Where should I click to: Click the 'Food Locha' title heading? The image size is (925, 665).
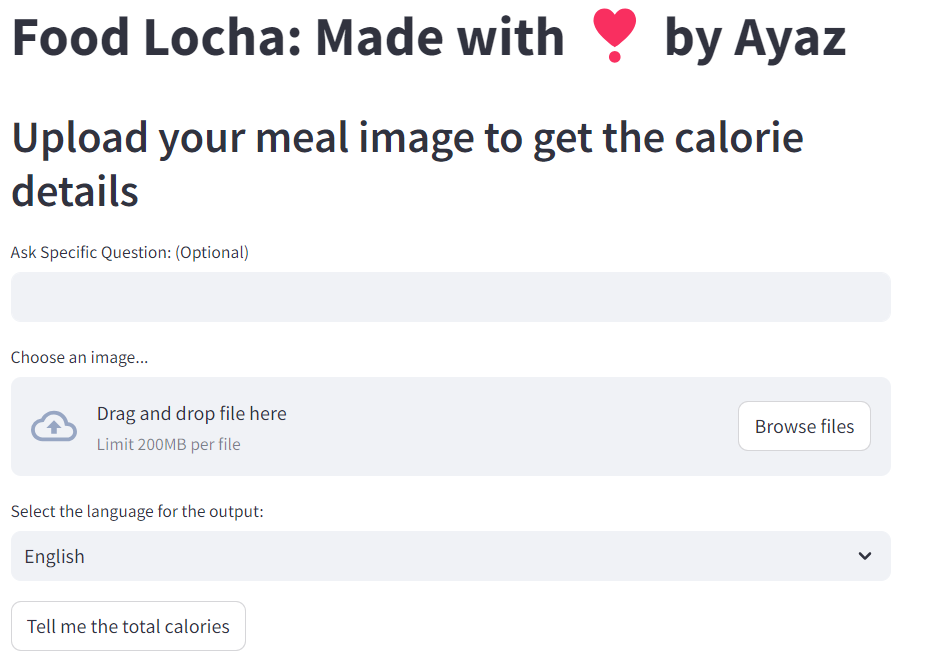click(x=152, y=38)
